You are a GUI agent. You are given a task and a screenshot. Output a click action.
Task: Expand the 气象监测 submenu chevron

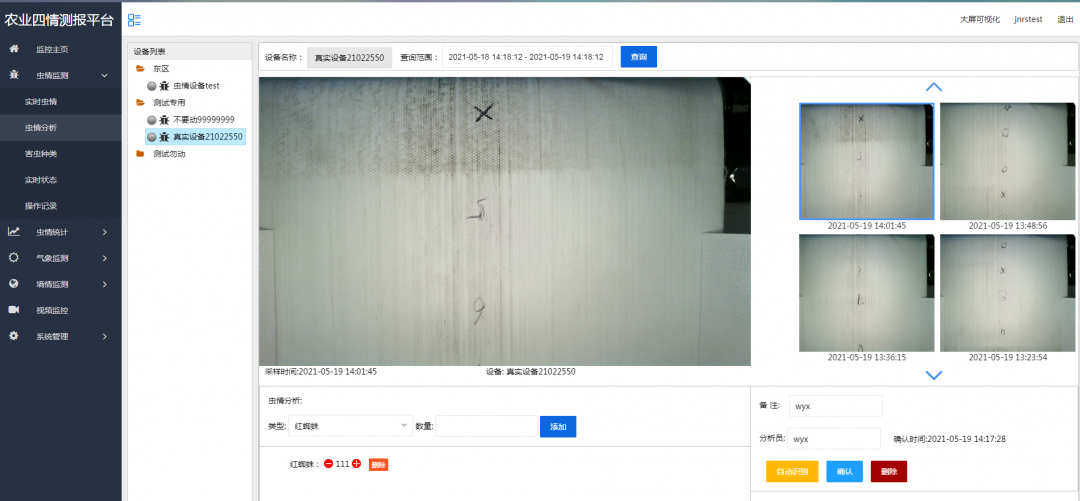point(105,258)
